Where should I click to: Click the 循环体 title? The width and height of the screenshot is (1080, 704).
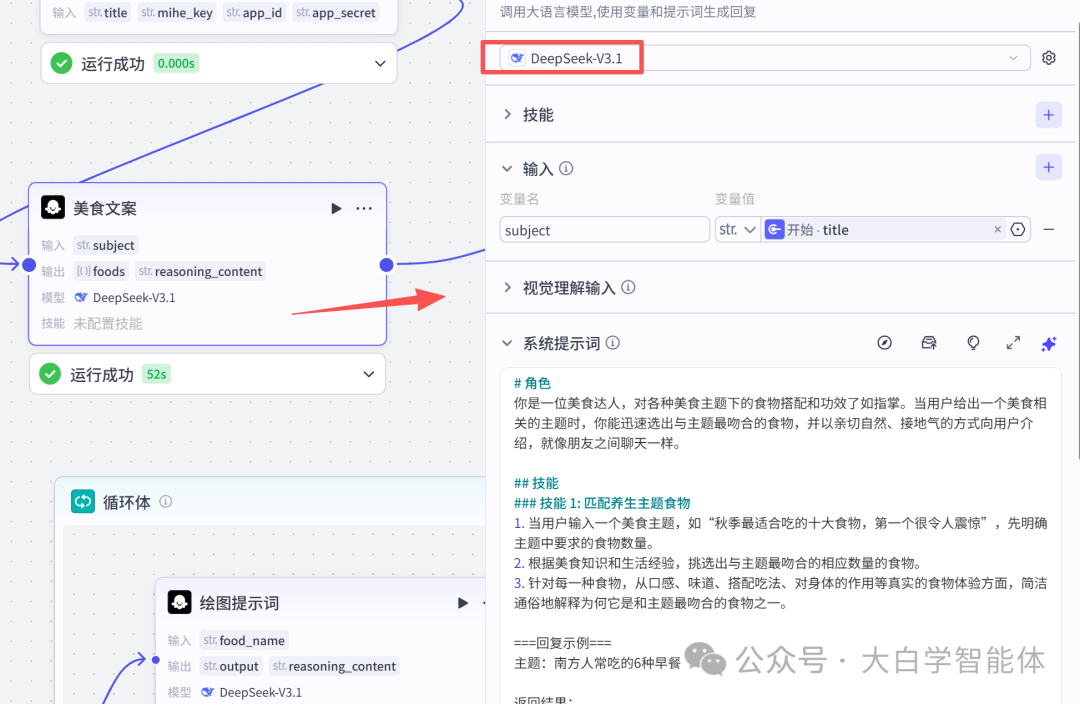tap(127, 502)
